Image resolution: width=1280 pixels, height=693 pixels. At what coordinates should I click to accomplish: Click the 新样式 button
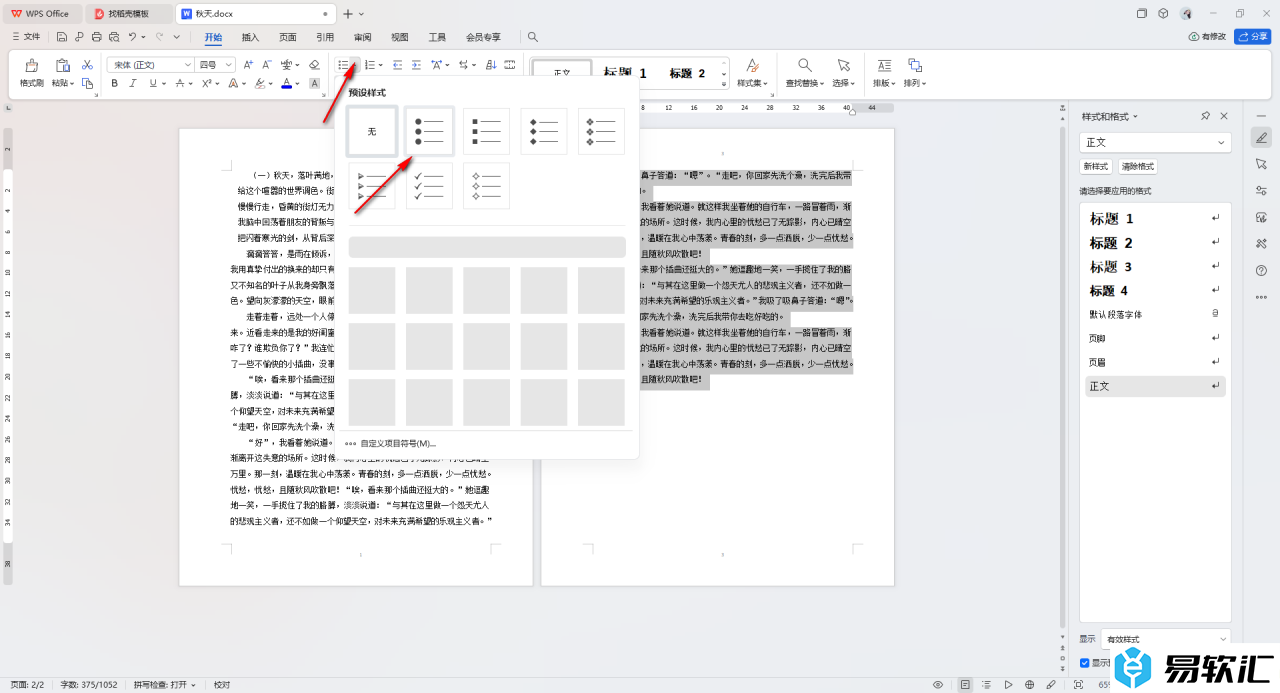click(x=1096, y=167)
